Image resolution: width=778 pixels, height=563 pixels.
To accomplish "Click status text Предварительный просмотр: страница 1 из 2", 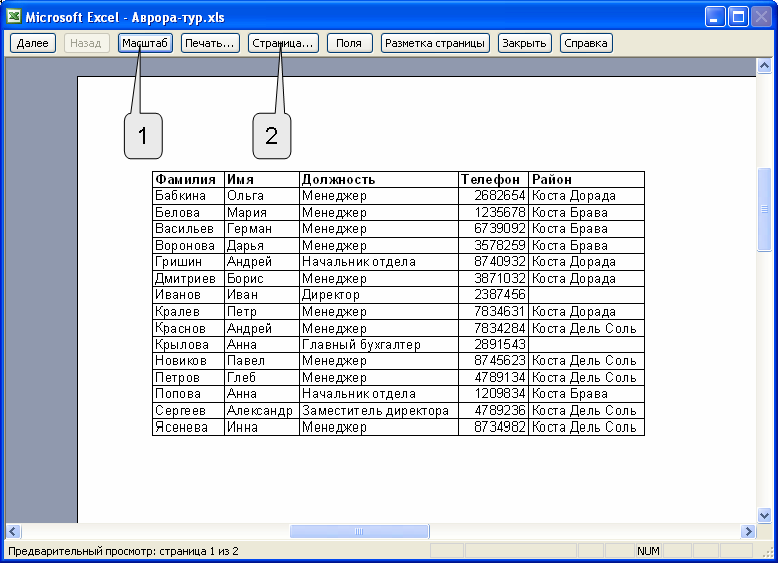I will (123, 551).
